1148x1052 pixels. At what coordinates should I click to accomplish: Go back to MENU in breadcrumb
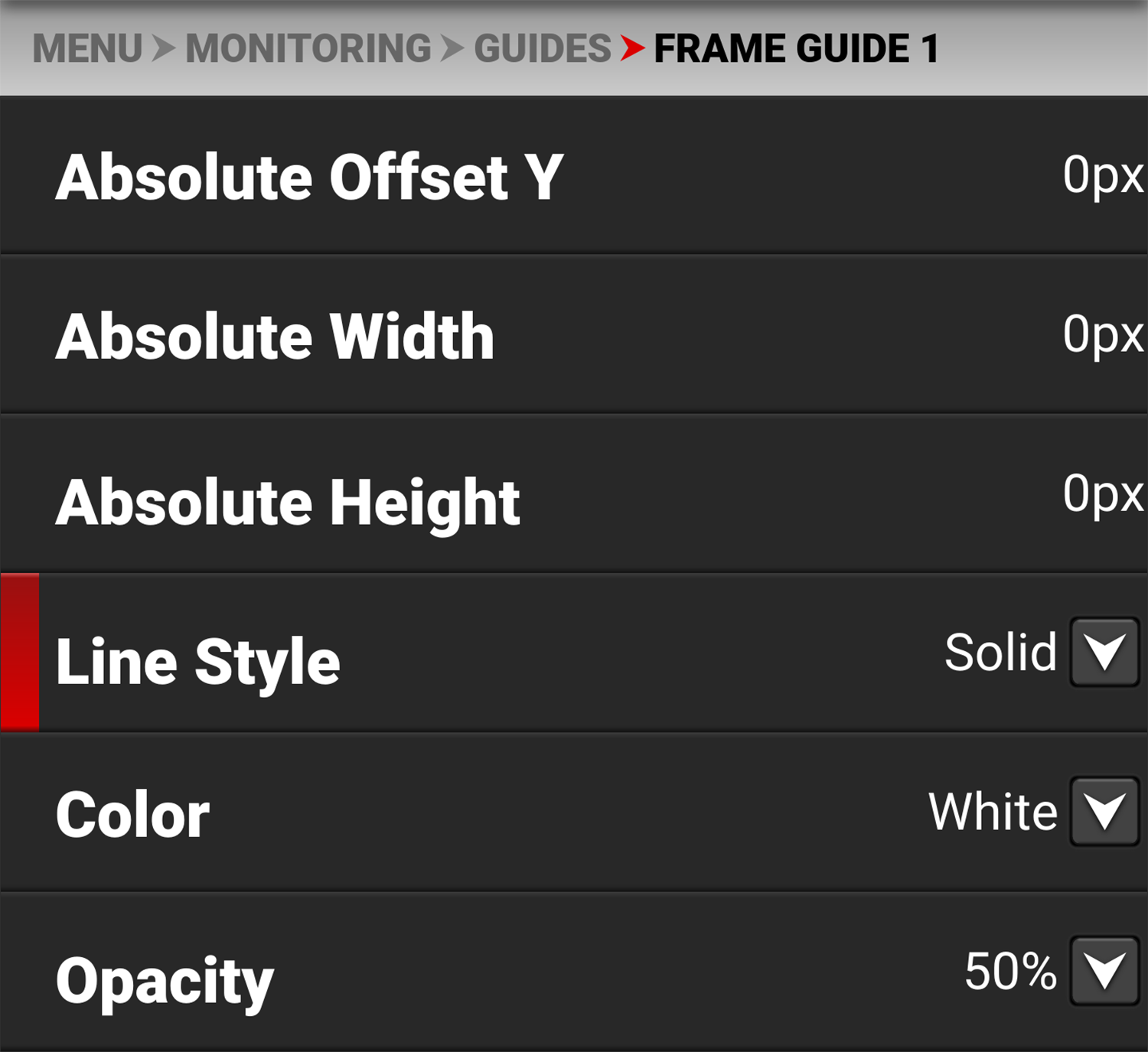tap(87, 49)
